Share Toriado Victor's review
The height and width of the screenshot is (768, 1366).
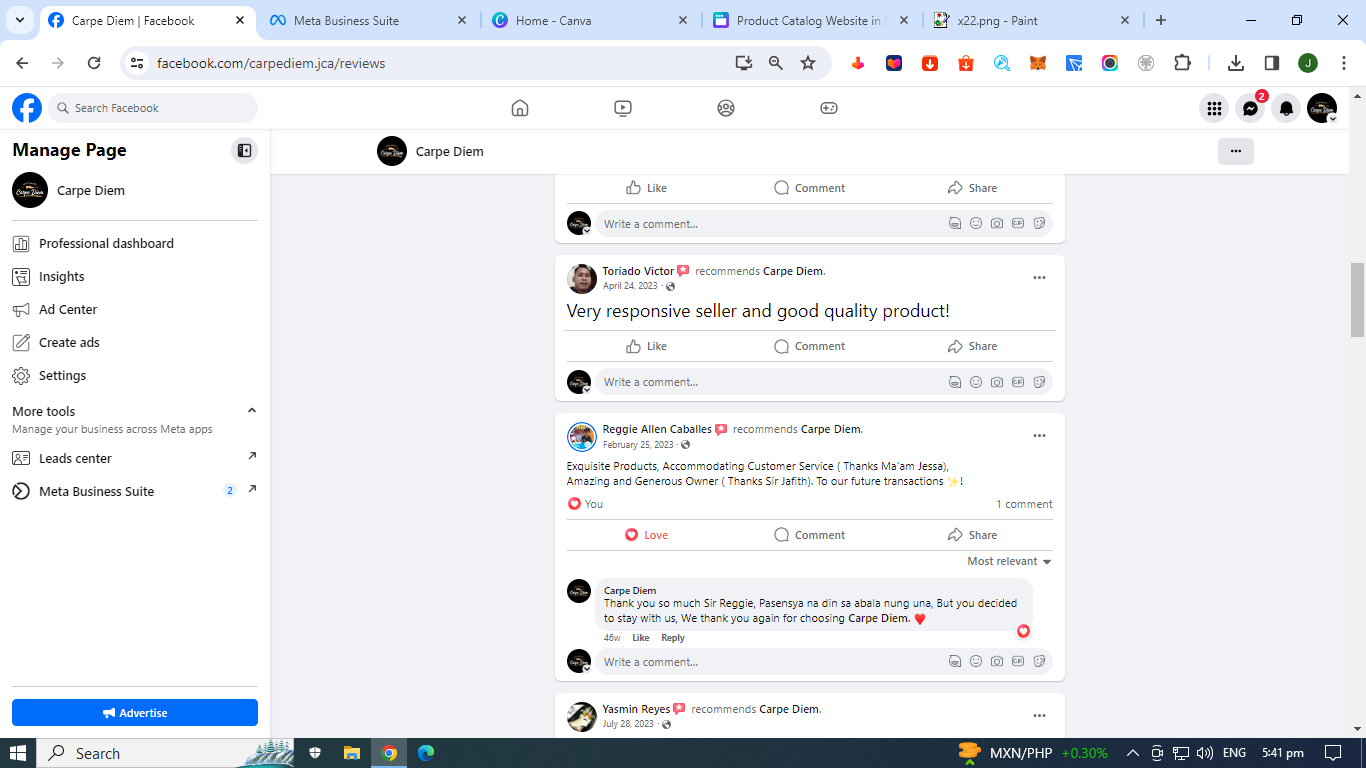[x=972, y=346]
